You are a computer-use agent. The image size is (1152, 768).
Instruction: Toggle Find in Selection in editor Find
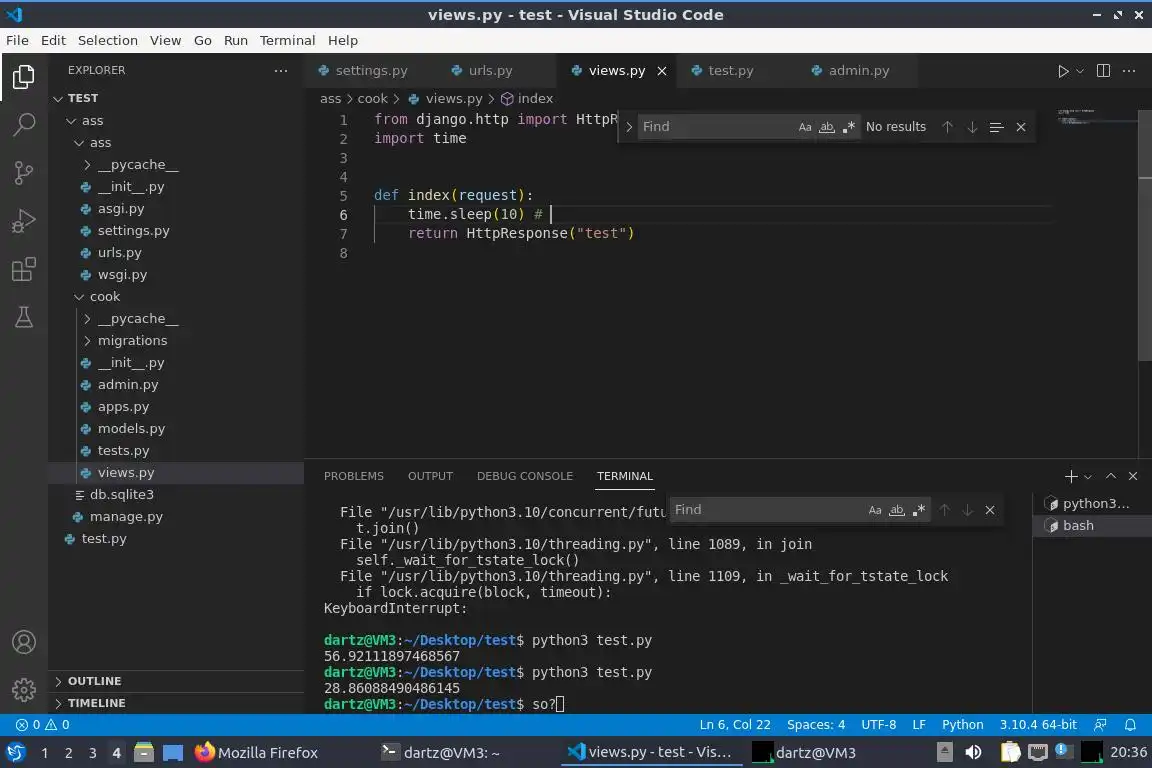pyautogui.click(x=996, y=127)
